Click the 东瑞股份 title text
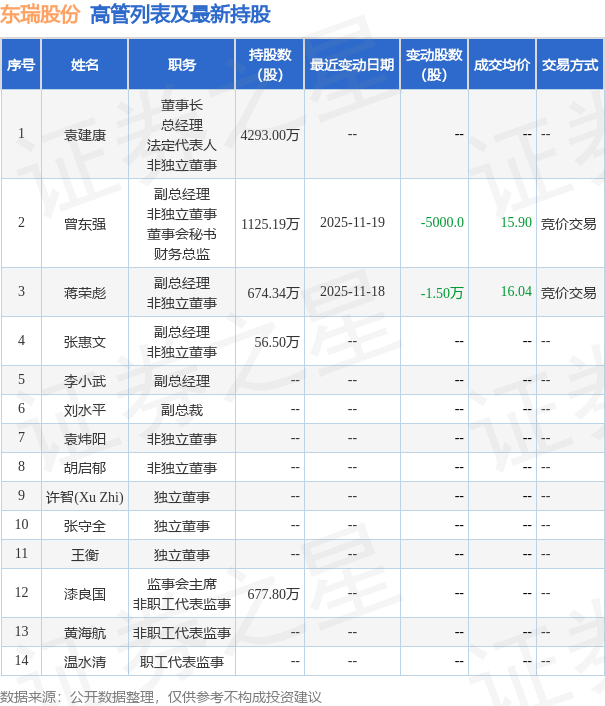605x706 pixels. pyautogui.click(x=40, y=14)
